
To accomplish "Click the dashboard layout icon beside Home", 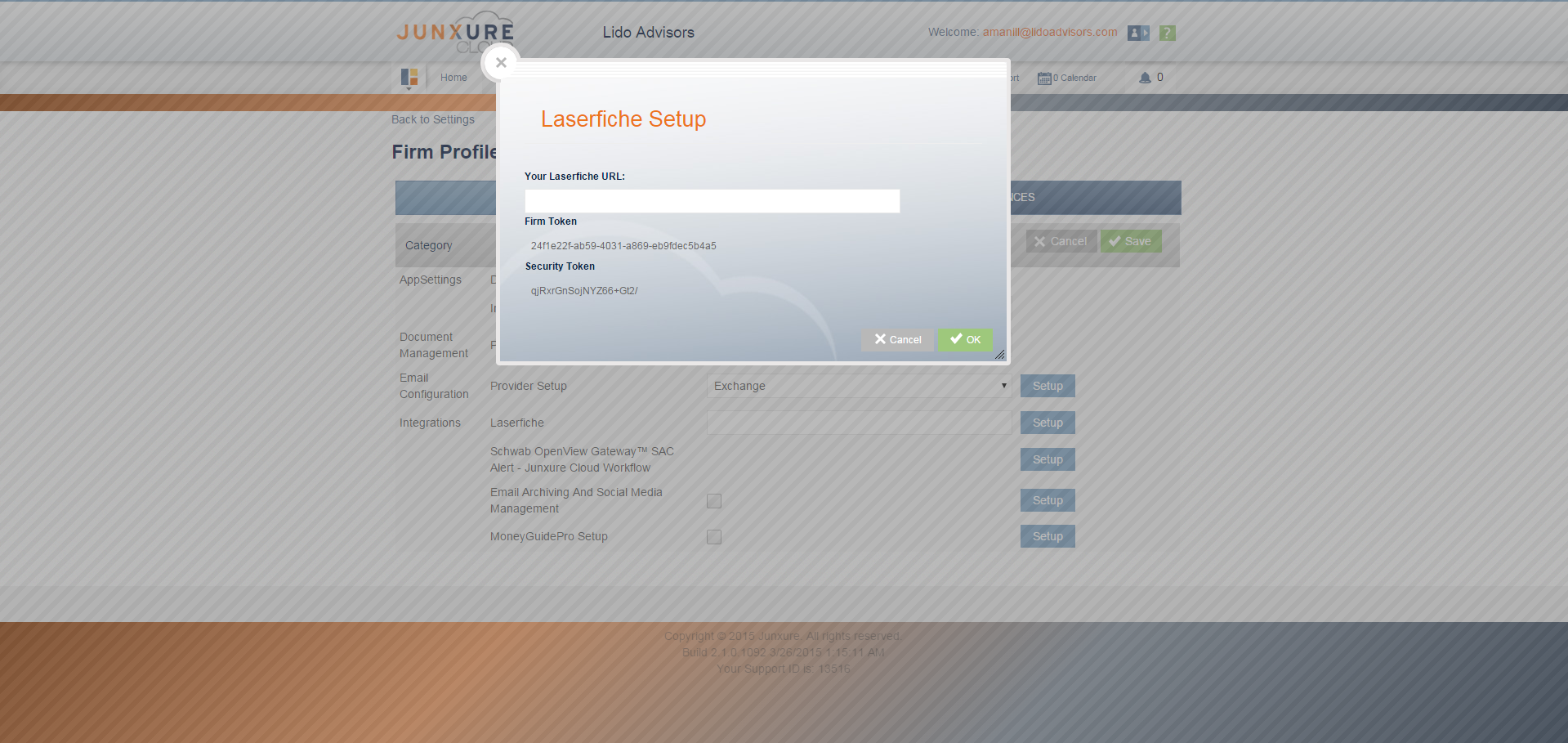I will [409, 78].
